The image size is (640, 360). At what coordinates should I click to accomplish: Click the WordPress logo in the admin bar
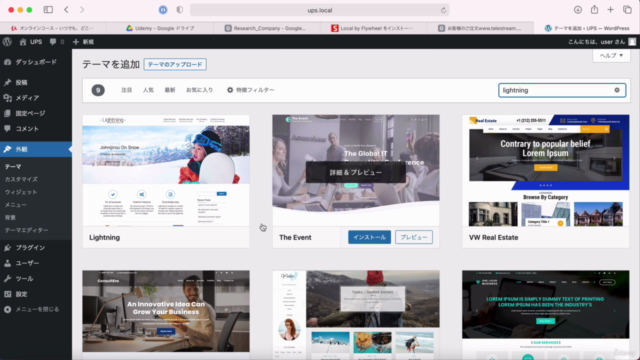(x=7, y=42)
